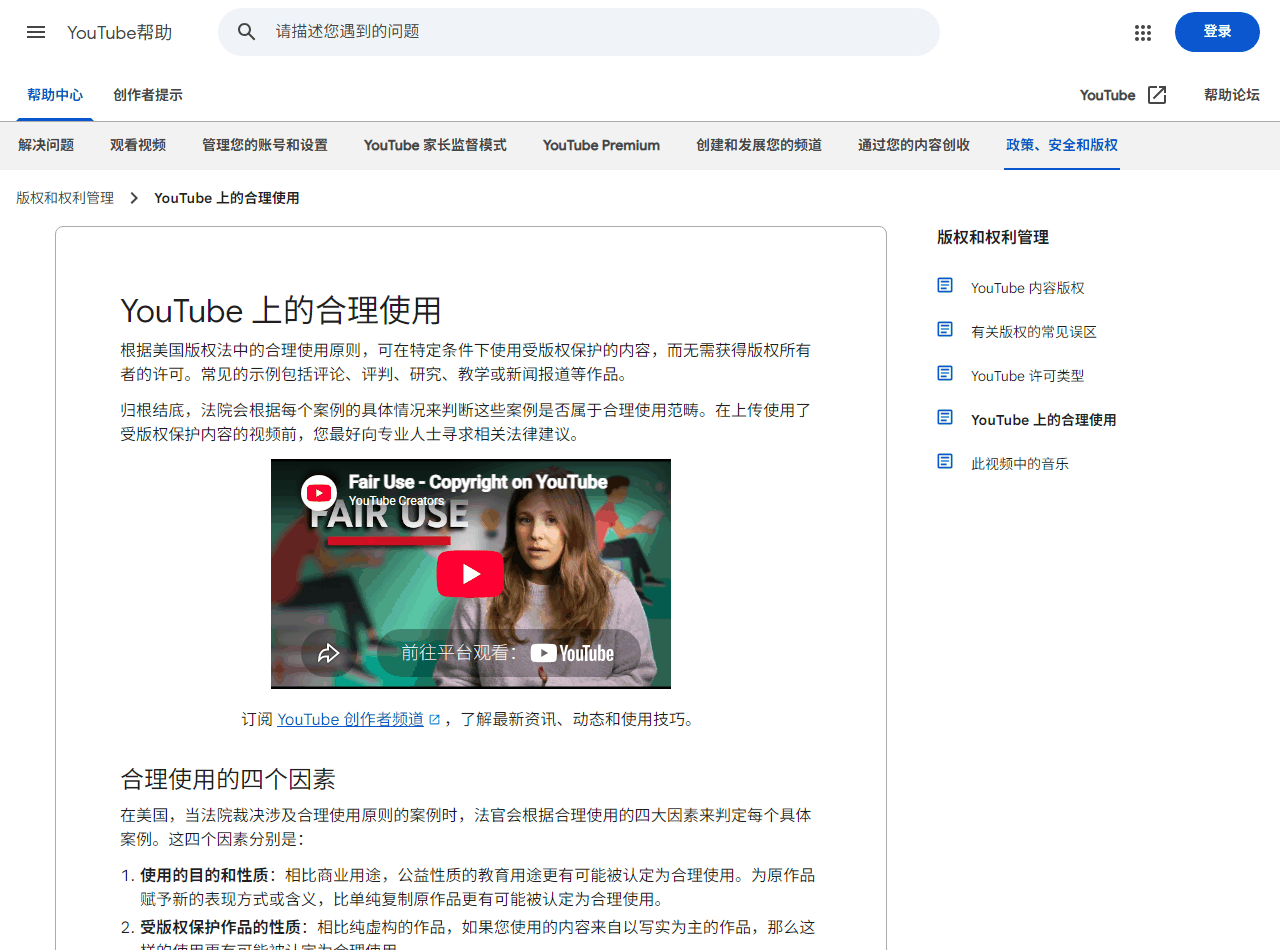
Task: Select the current YouTube 上的合理使用 sidebar item
Action: (1043, 420)
